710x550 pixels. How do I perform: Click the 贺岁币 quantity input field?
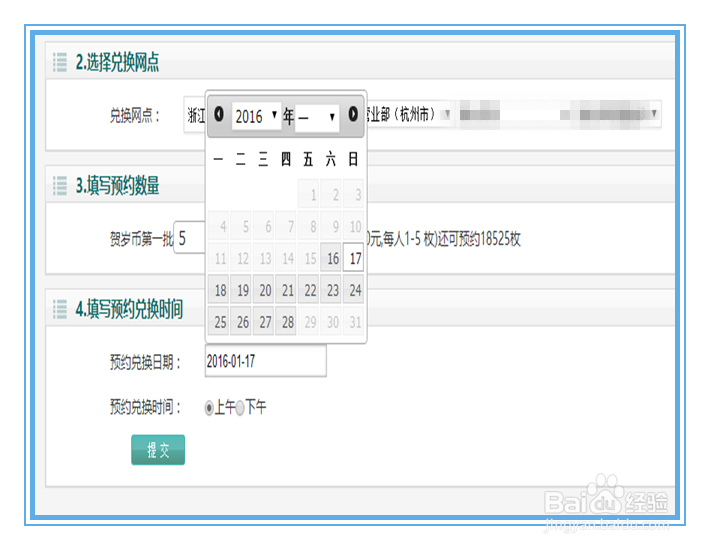[189, 238]
